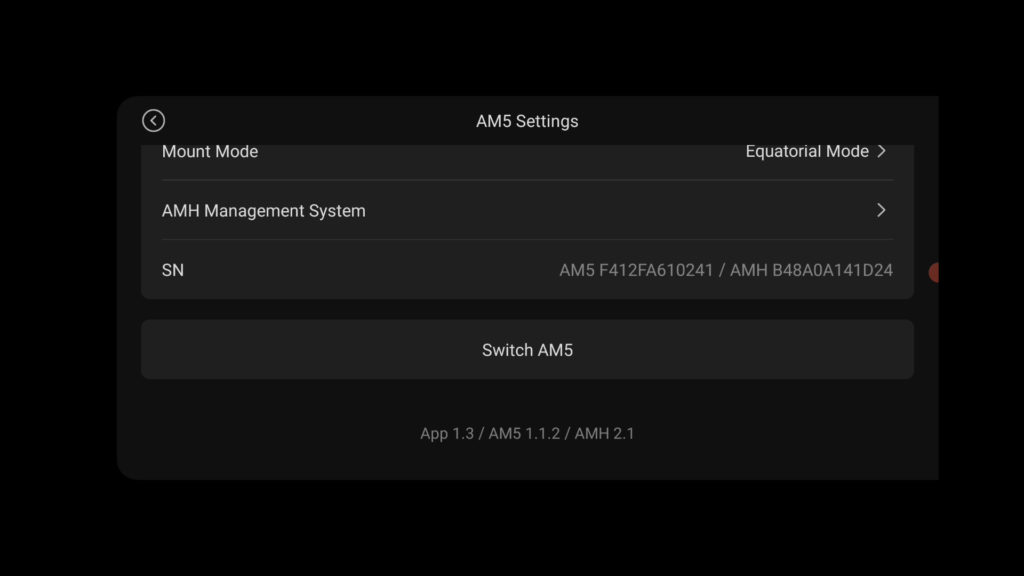Tap the chevron beside Equatorial Mode
Viewport: 1024px width, 576px height.
click(x=882, y=152)
